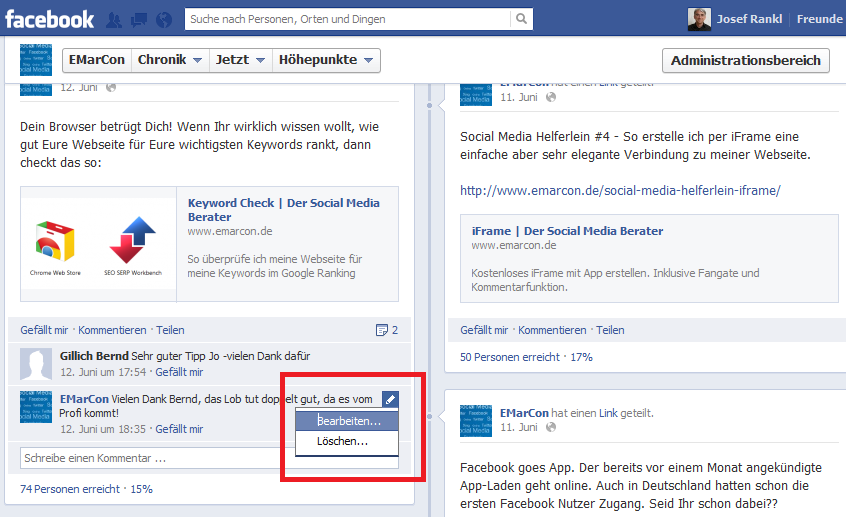This screenshot has width=846, height=517.
Task: Click public globe icon next to 12. Juni
Action: [x=111, y=87]
